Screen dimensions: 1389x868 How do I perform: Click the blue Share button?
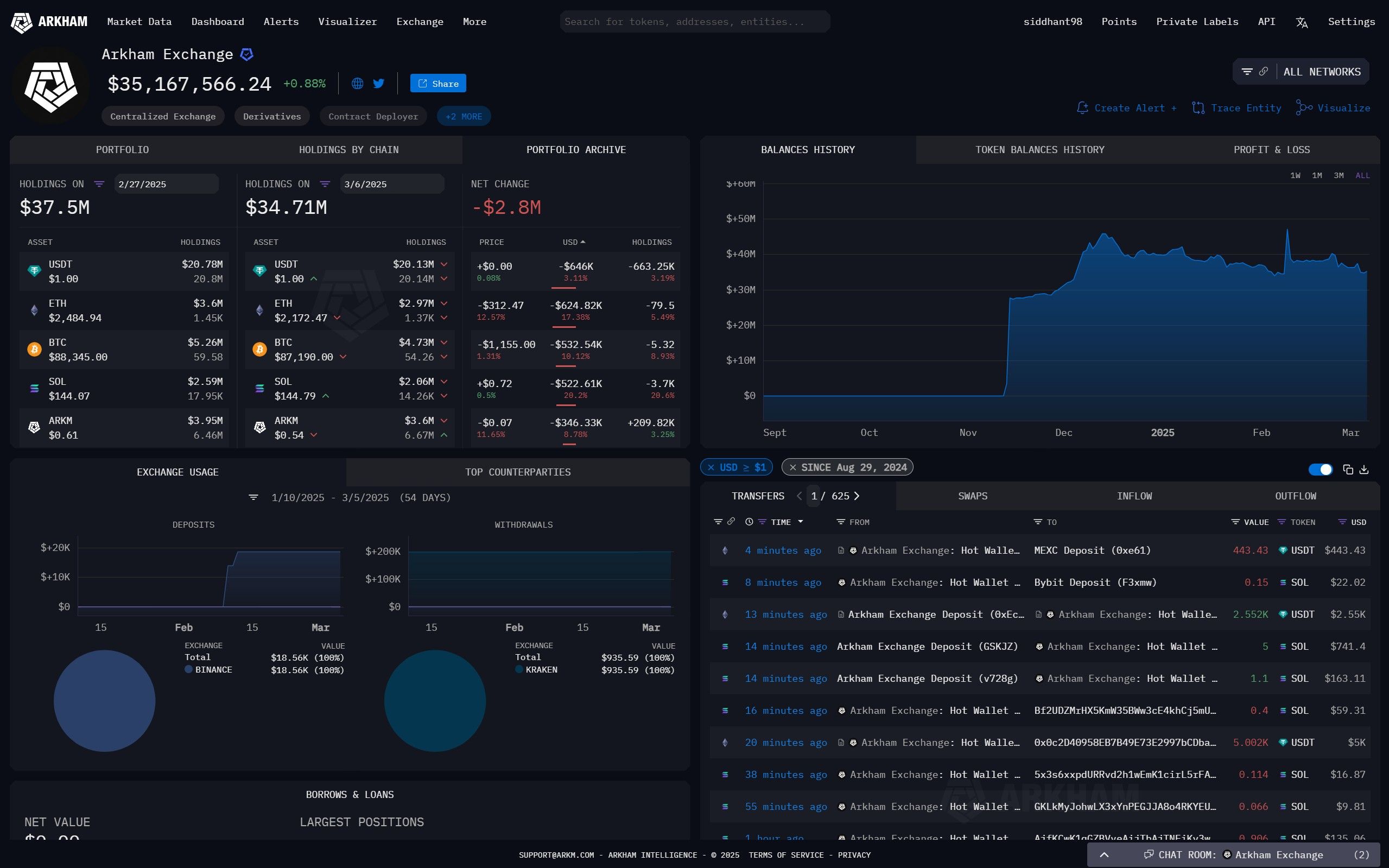coord(437,83)
